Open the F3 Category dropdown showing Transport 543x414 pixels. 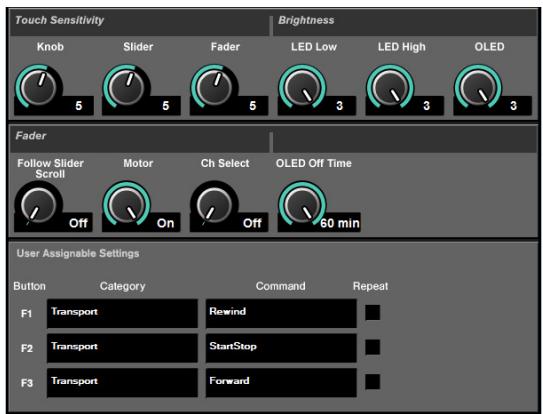coord(122,382)
